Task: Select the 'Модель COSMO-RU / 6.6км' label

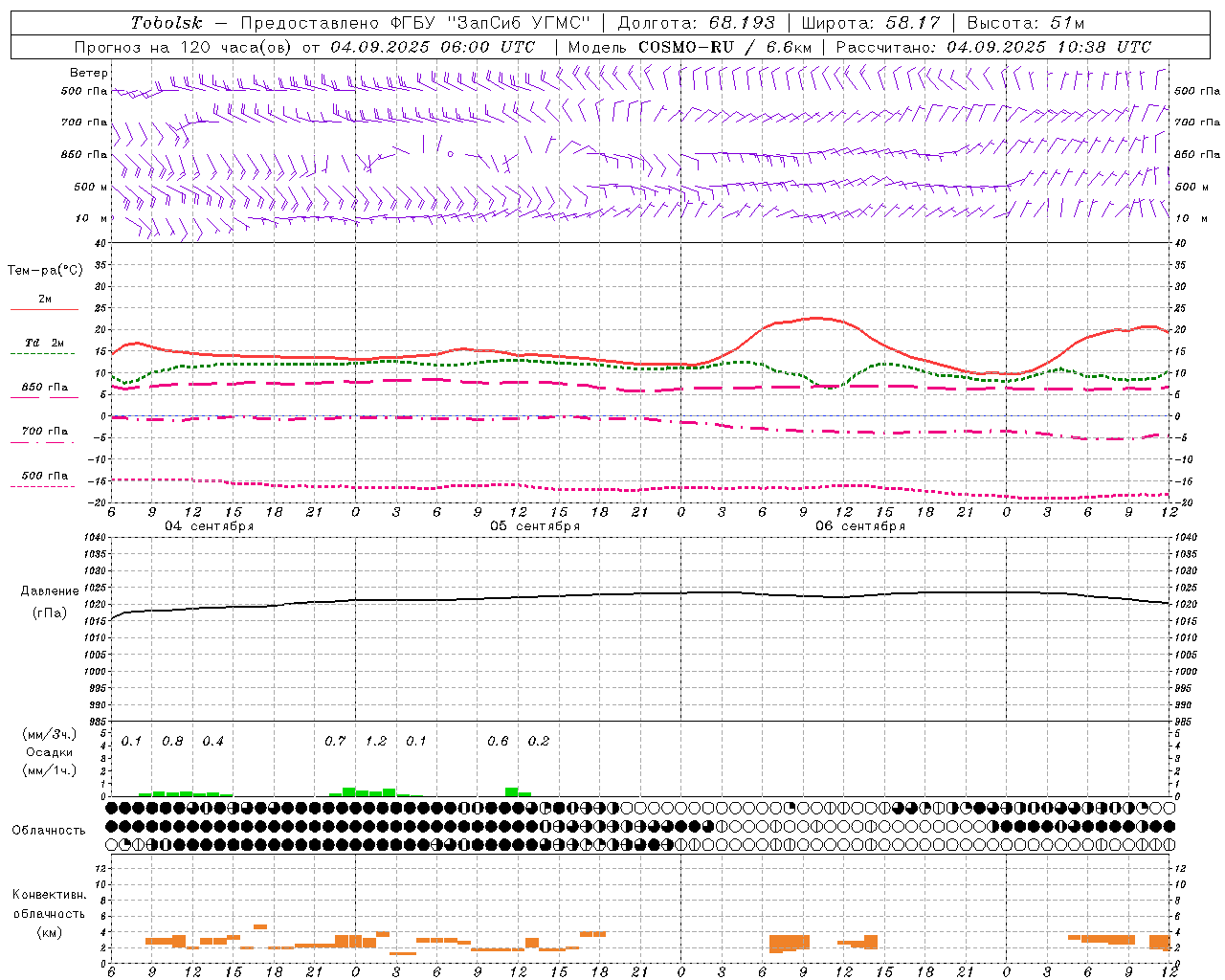Action: pos(690,47)
